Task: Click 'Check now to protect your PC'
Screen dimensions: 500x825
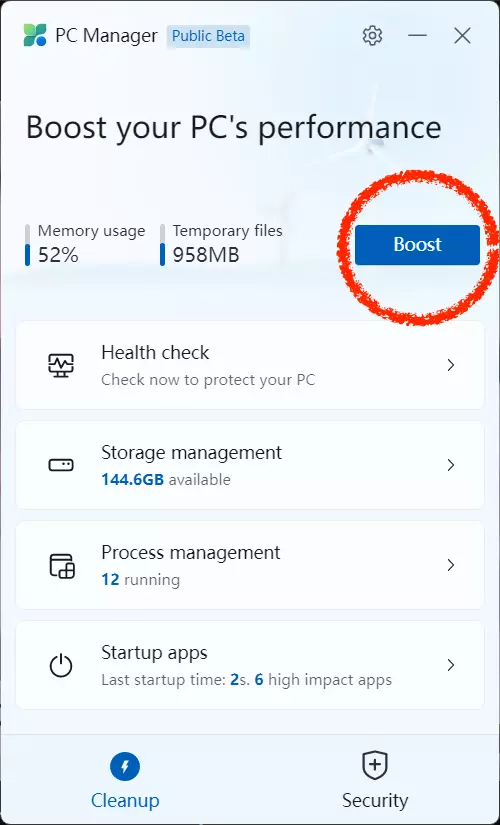Action: tap(208, 380)
